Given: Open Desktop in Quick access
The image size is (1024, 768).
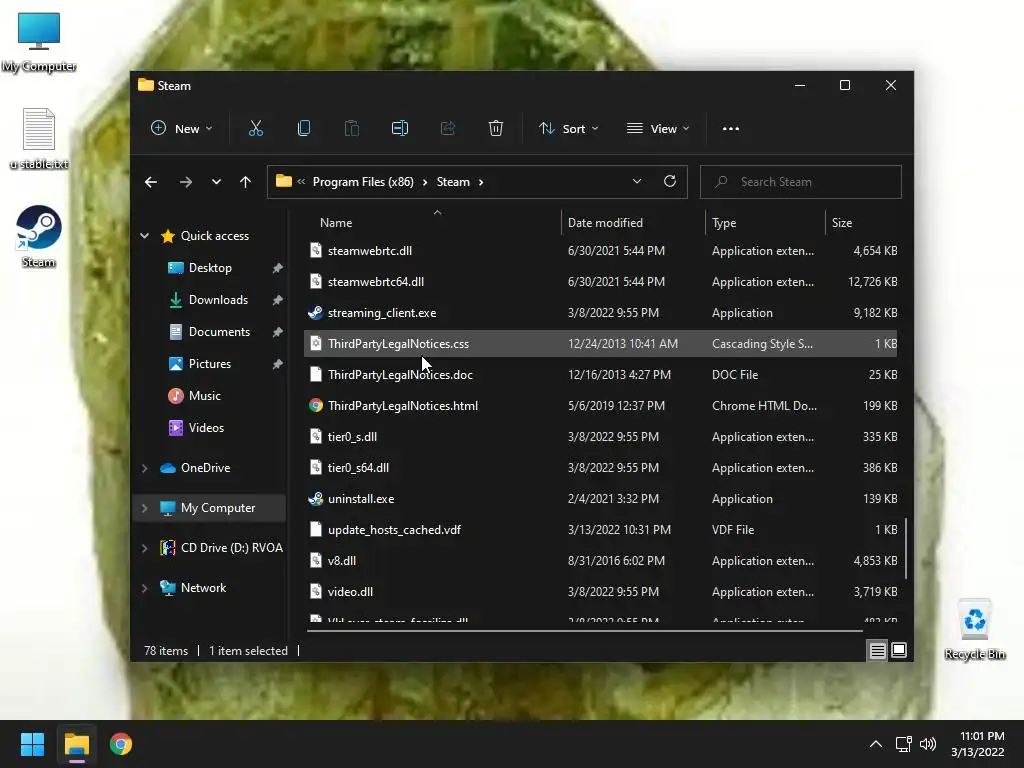Looking at the screenshot, I should pyautogui.click(x=210, y=268).
